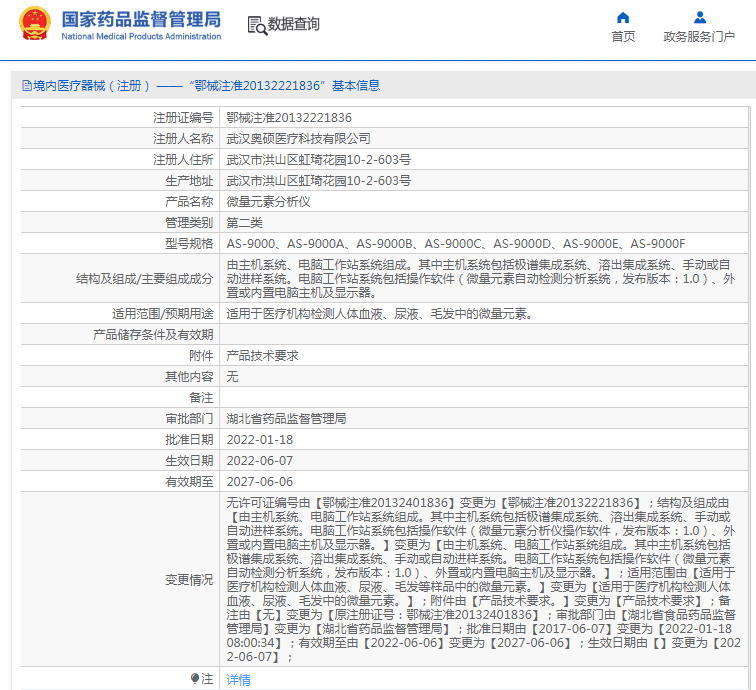Click National Medical Products Administration subtitle

(x=141, y=36)
